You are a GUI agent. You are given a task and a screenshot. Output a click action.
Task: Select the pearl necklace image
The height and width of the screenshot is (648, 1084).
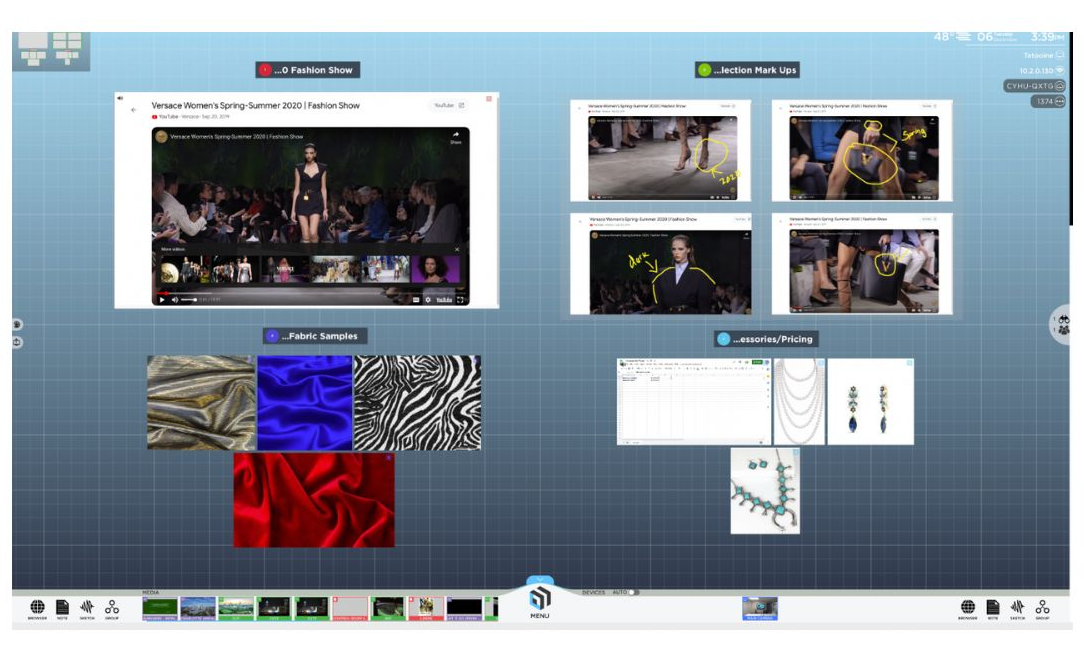[799, 402]
